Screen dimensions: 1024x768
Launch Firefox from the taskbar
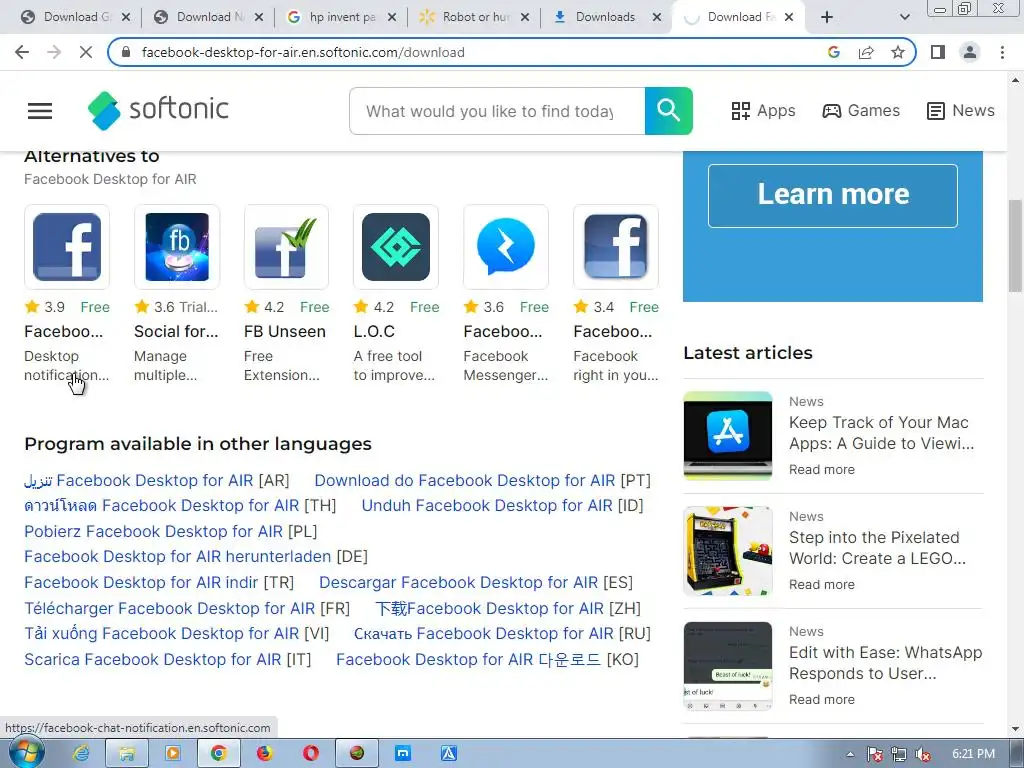click(264, 754)
